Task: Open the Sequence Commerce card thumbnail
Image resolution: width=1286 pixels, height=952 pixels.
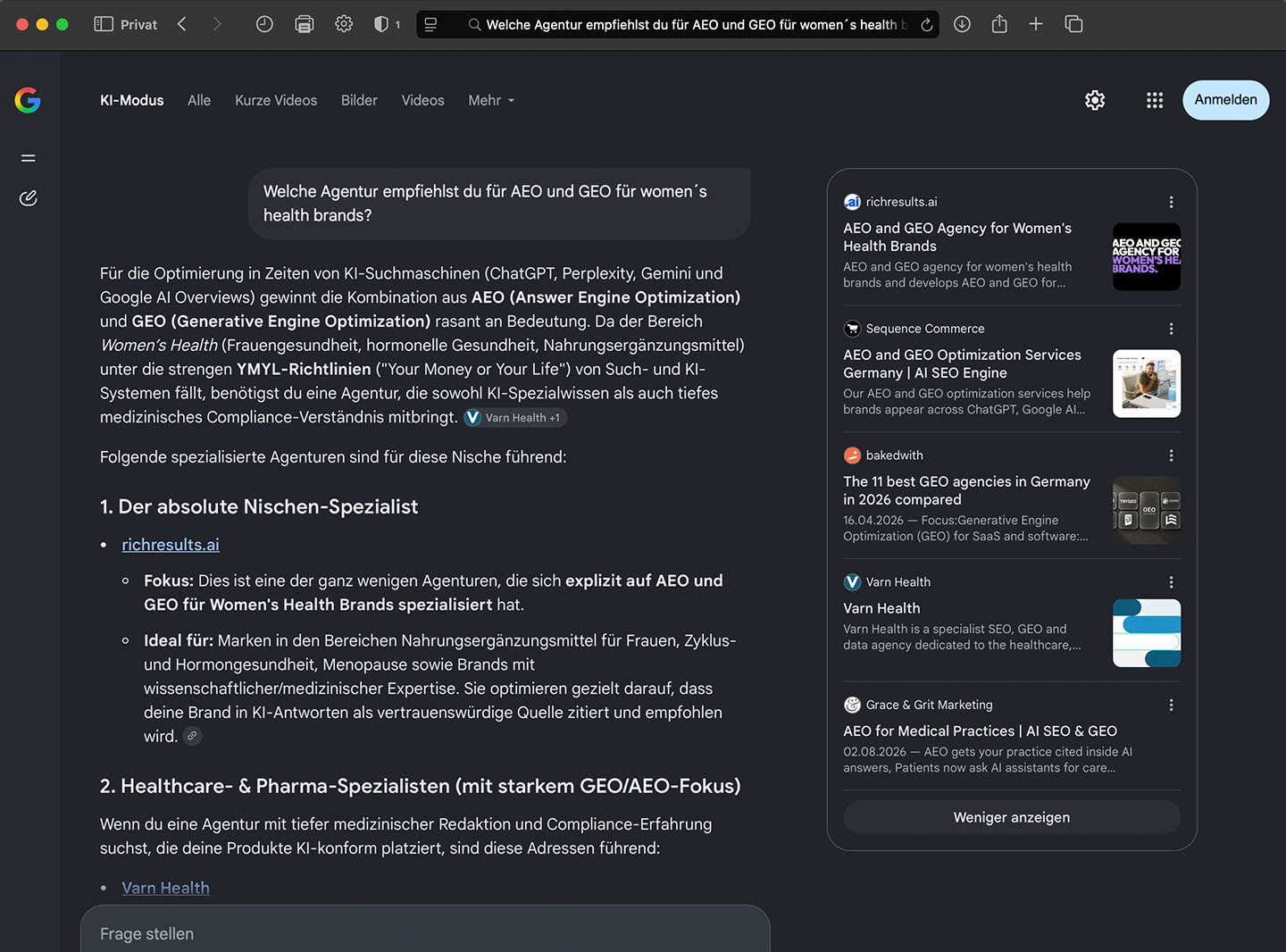Action: coord(1147,384)
